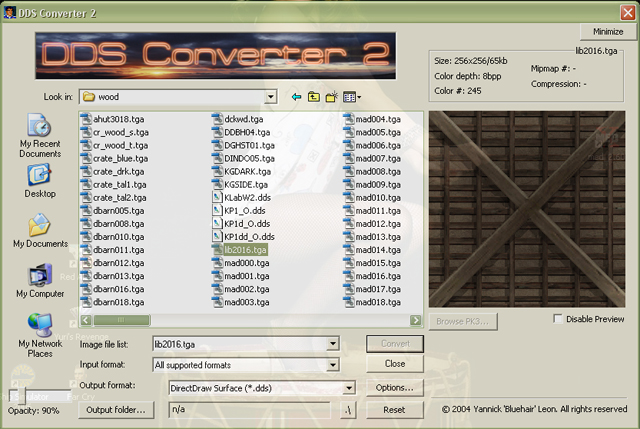Open My Recent Documents

pyautogui.click(x=40, y=136)
